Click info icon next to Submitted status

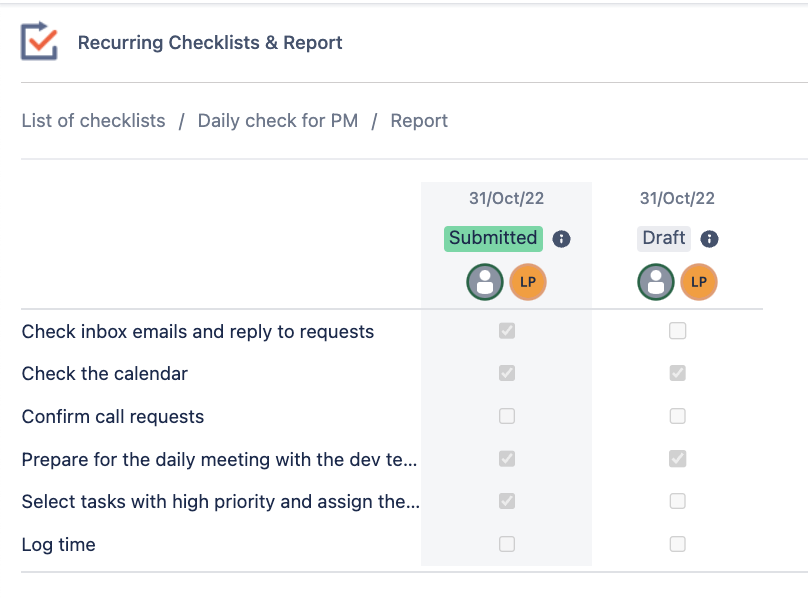coord(562,239)
